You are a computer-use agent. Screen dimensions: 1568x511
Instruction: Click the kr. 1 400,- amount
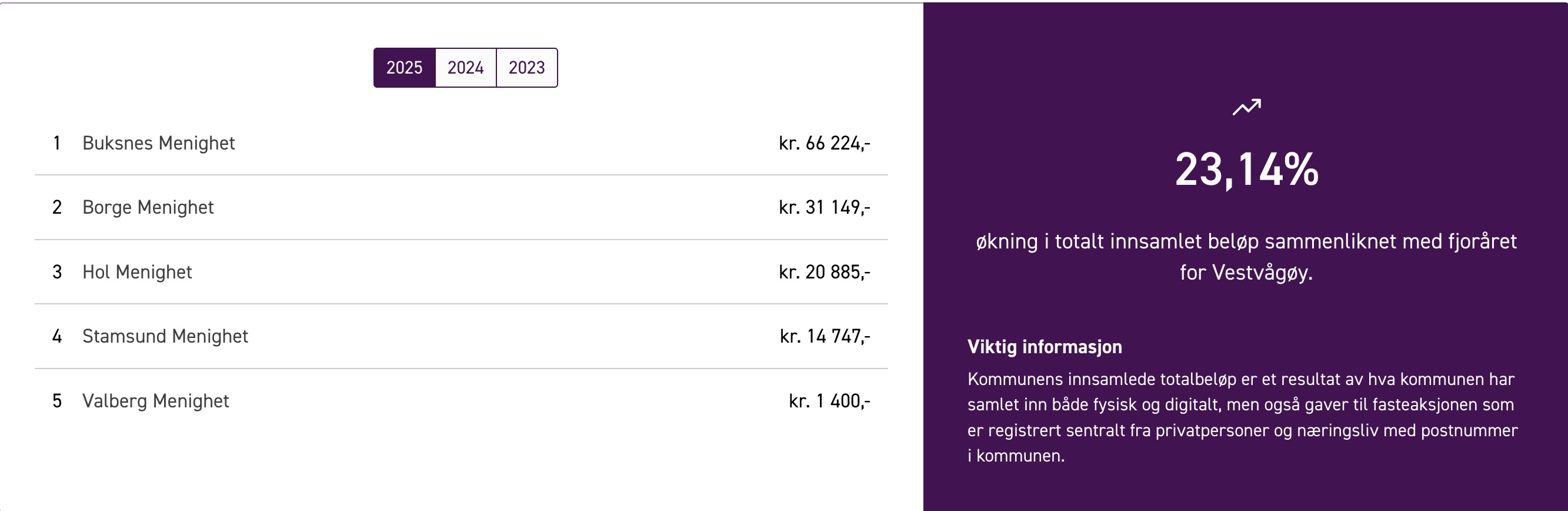coord(830,401)
